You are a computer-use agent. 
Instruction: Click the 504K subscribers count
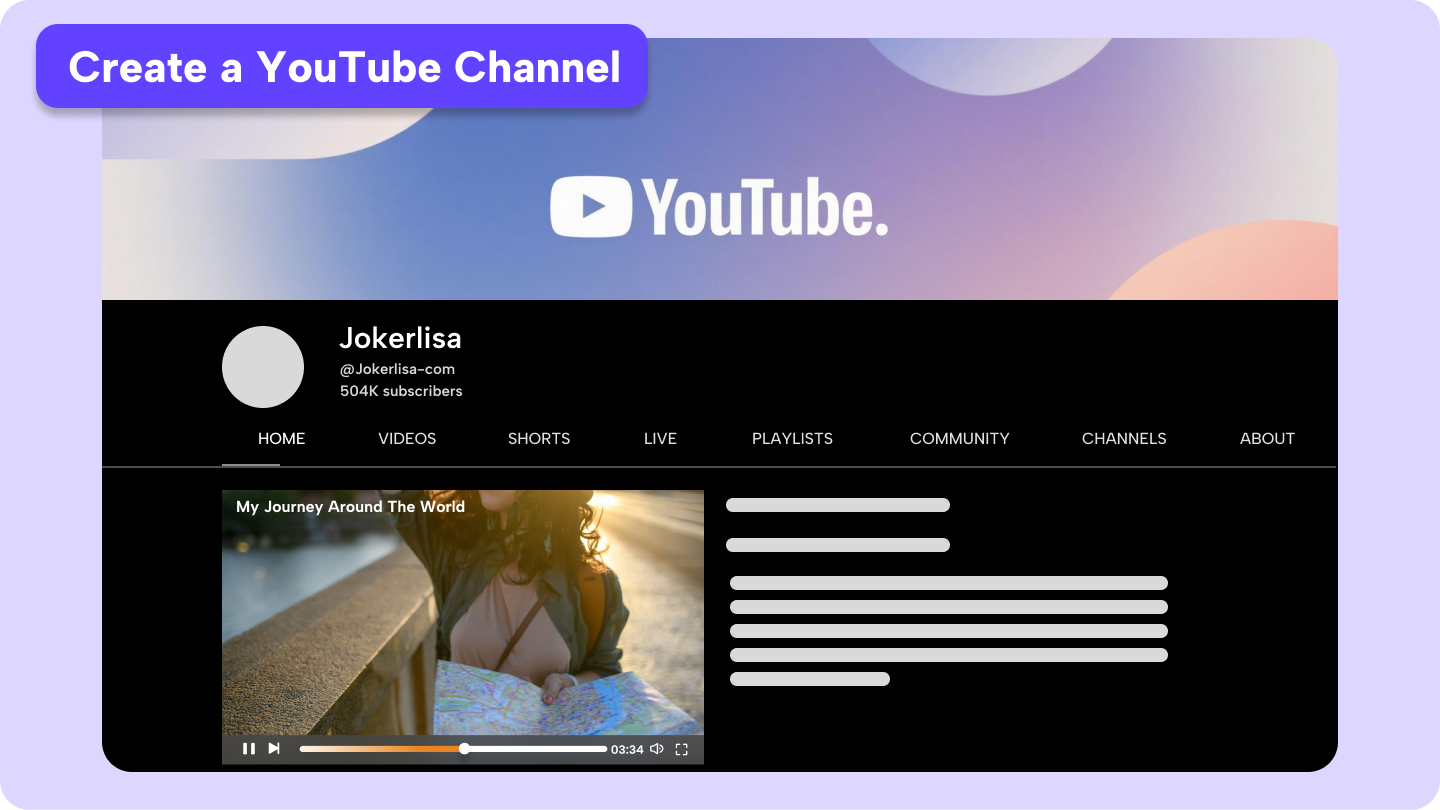tap(400, 391)
